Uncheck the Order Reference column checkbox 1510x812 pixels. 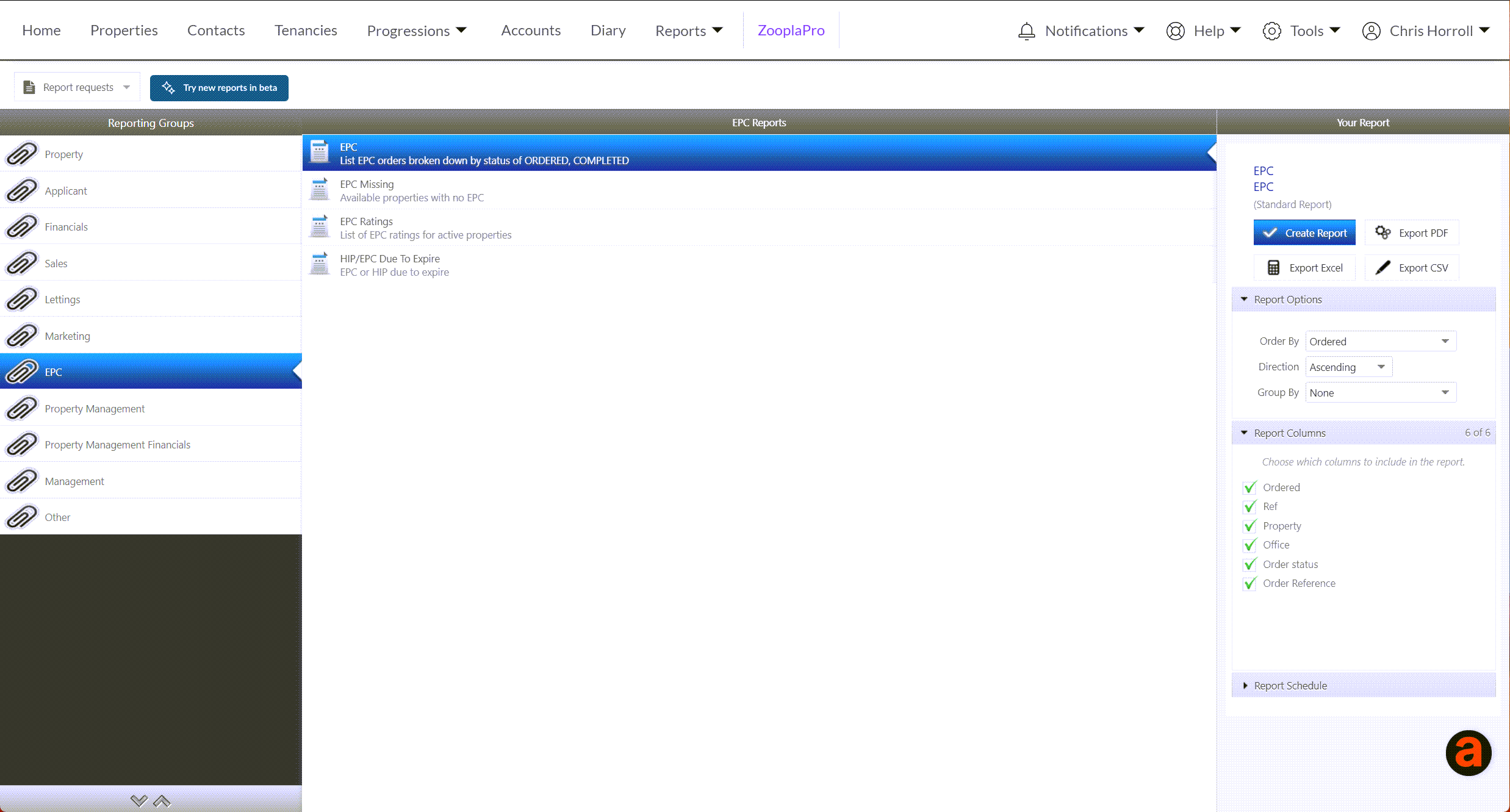tap(1249, 583)
